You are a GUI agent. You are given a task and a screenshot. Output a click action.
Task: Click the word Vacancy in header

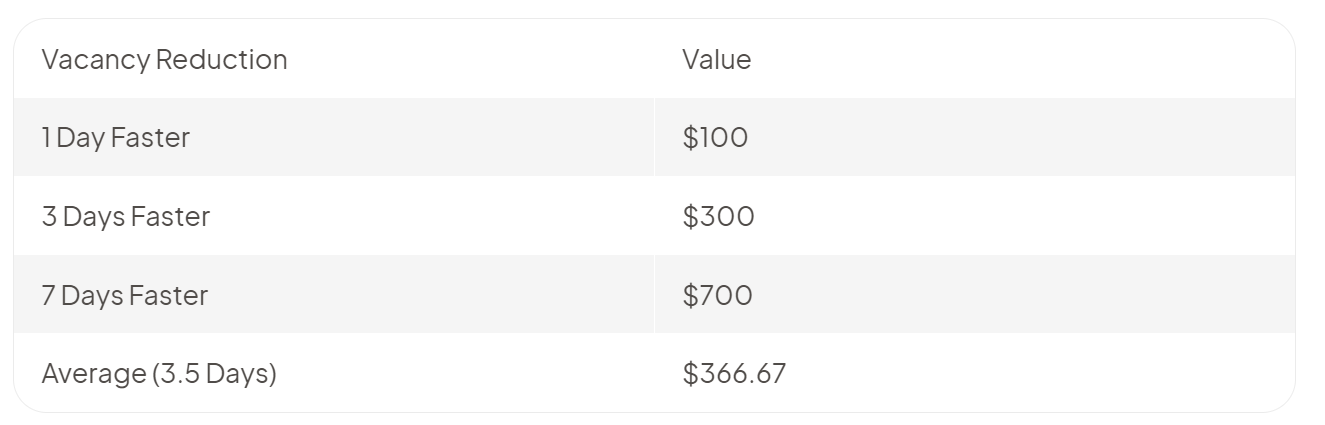coord(96,60)
